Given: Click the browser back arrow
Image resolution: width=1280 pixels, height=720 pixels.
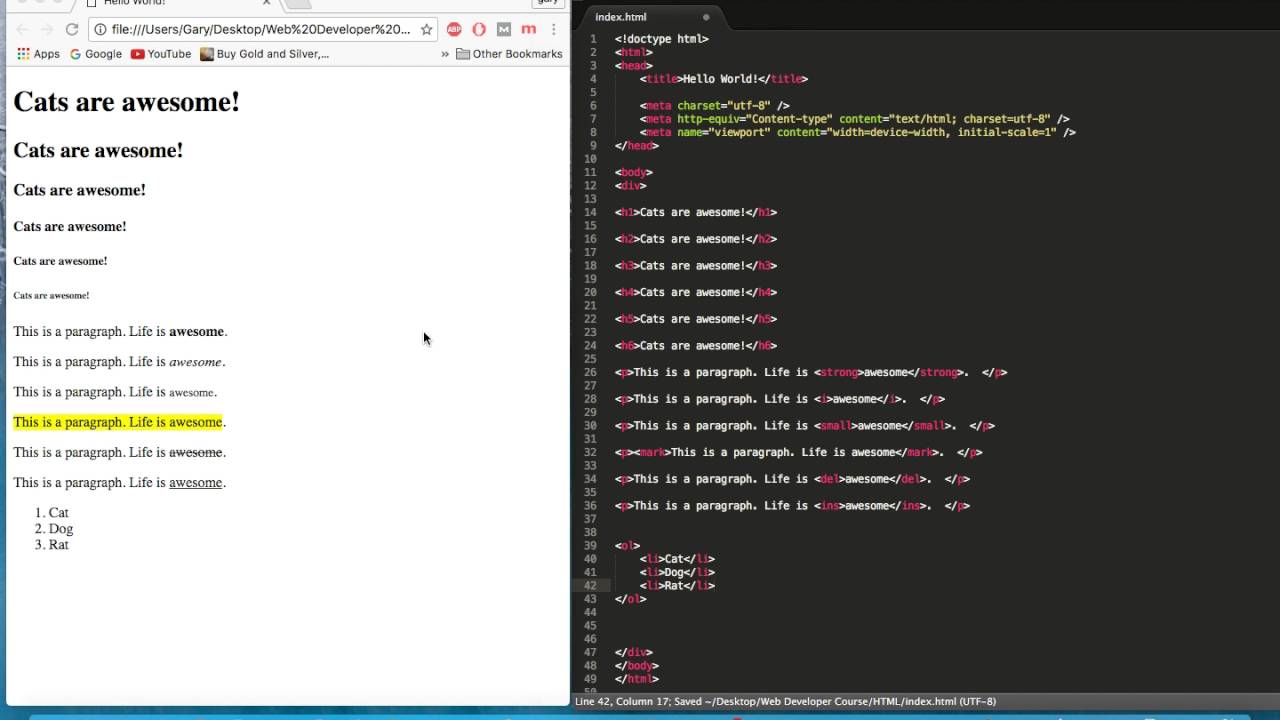Looking at the screenshot, I should point(22,30).
